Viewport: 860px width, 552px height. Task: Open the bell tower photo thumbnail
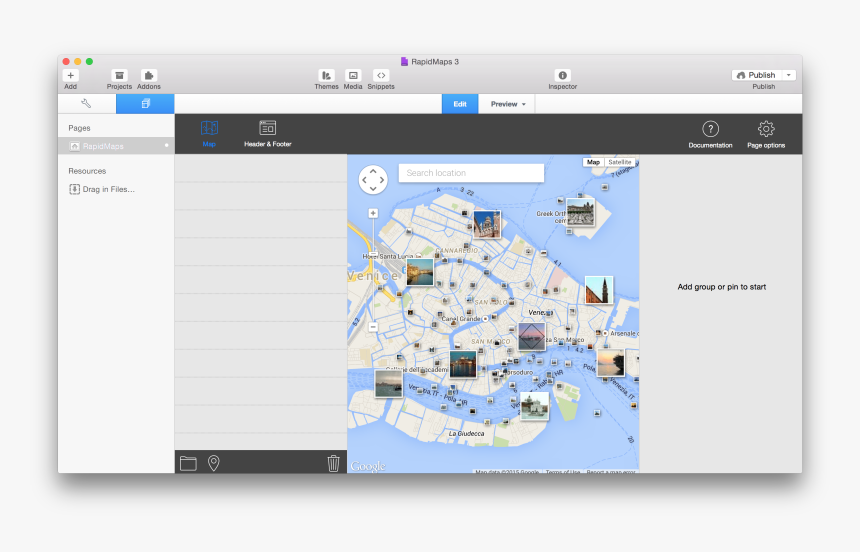599,290
